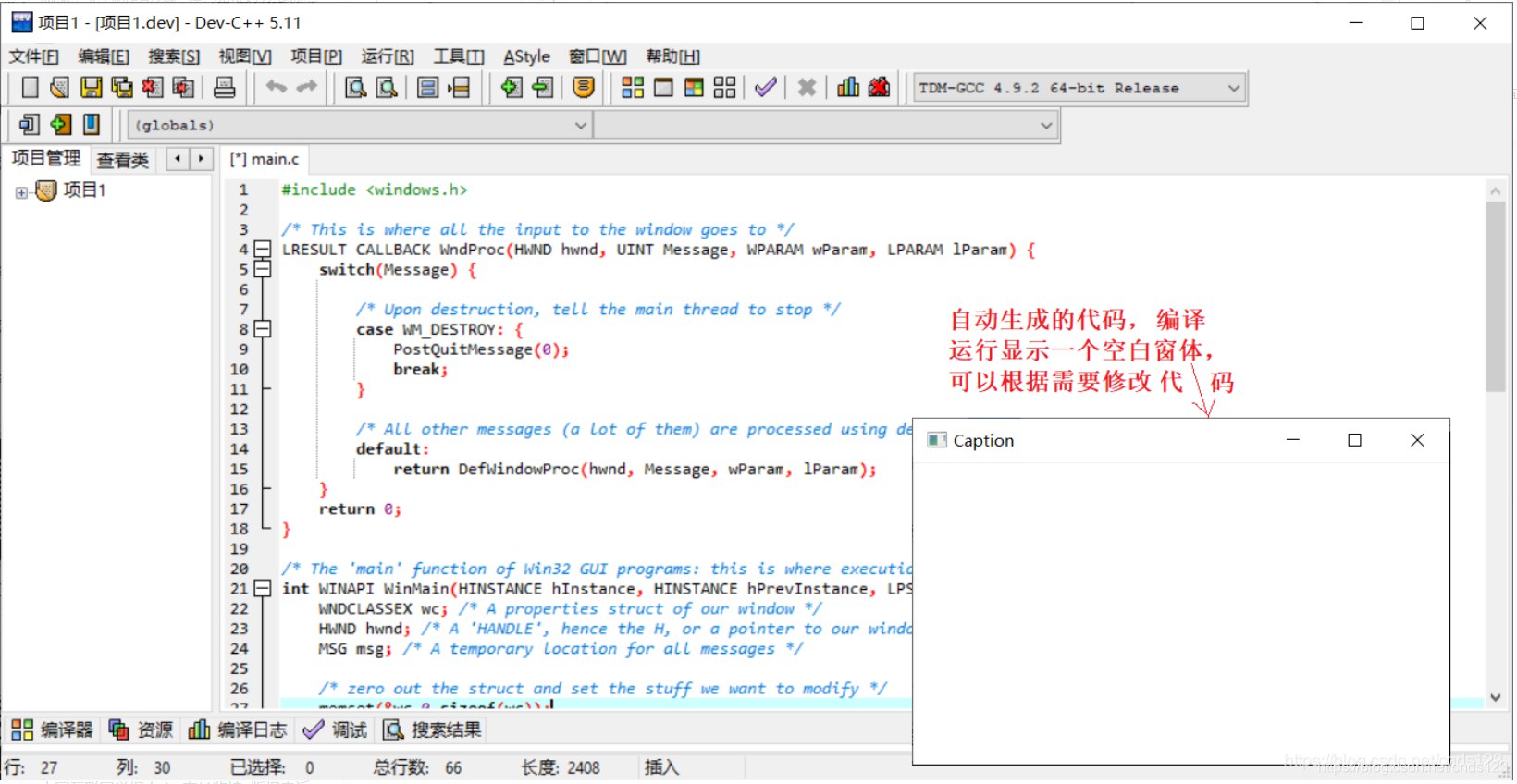Run the program with the window icon
Image resolution: width=1517 pixels, height=784 pixels.
point(663,88)
